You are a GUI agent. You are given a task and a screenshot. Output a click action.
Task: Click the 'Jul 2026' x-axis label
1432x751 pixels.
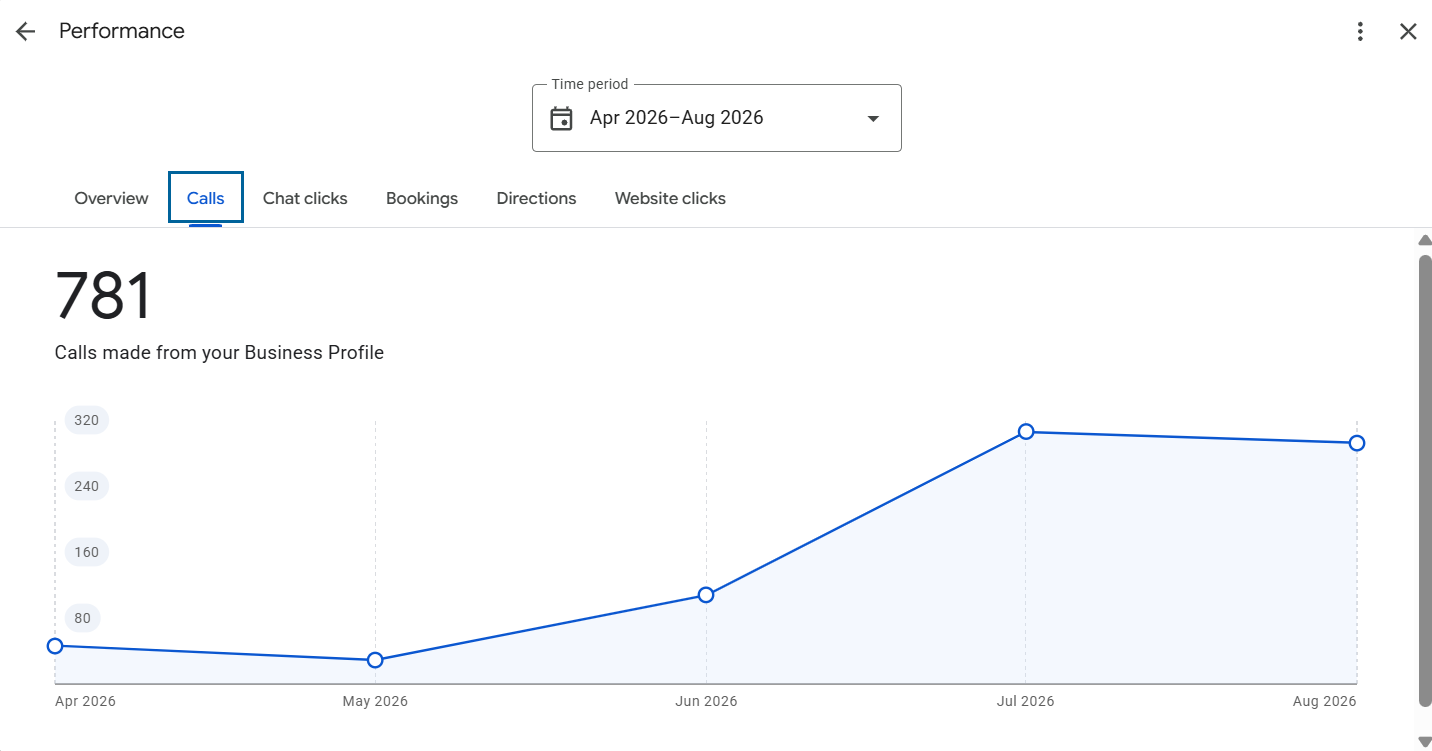[1025, 701]
